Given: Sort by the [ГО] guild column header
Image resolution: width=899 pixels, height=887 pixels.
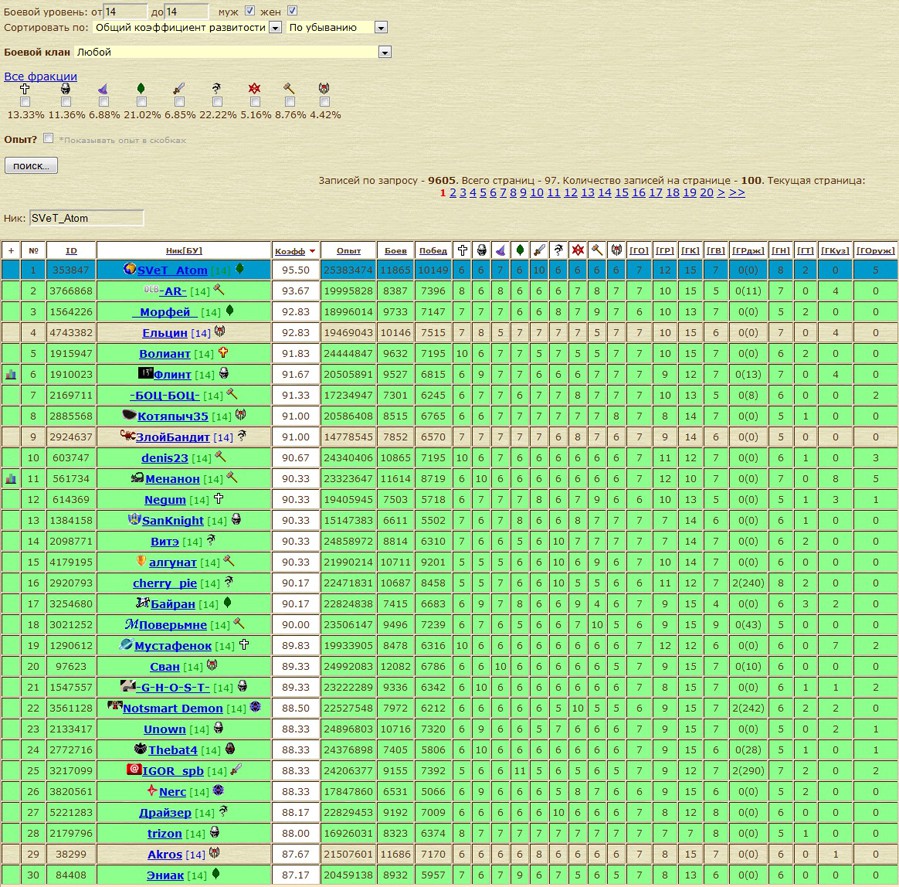Looking at the screenshot, I should coord(639,251).
